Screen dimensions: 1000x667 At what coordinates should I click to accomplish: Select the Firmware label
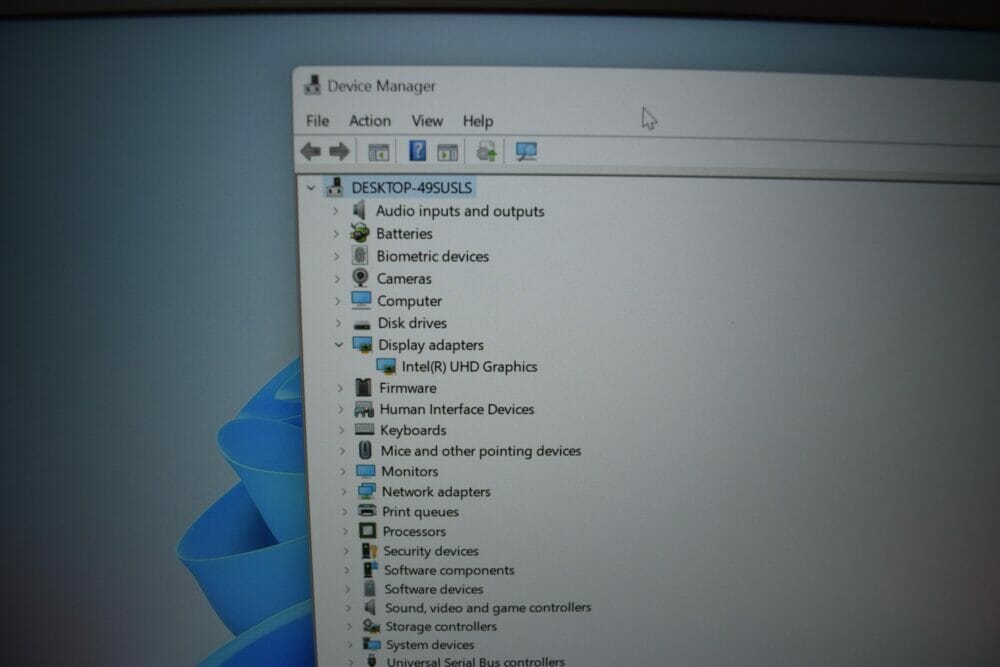408,388
